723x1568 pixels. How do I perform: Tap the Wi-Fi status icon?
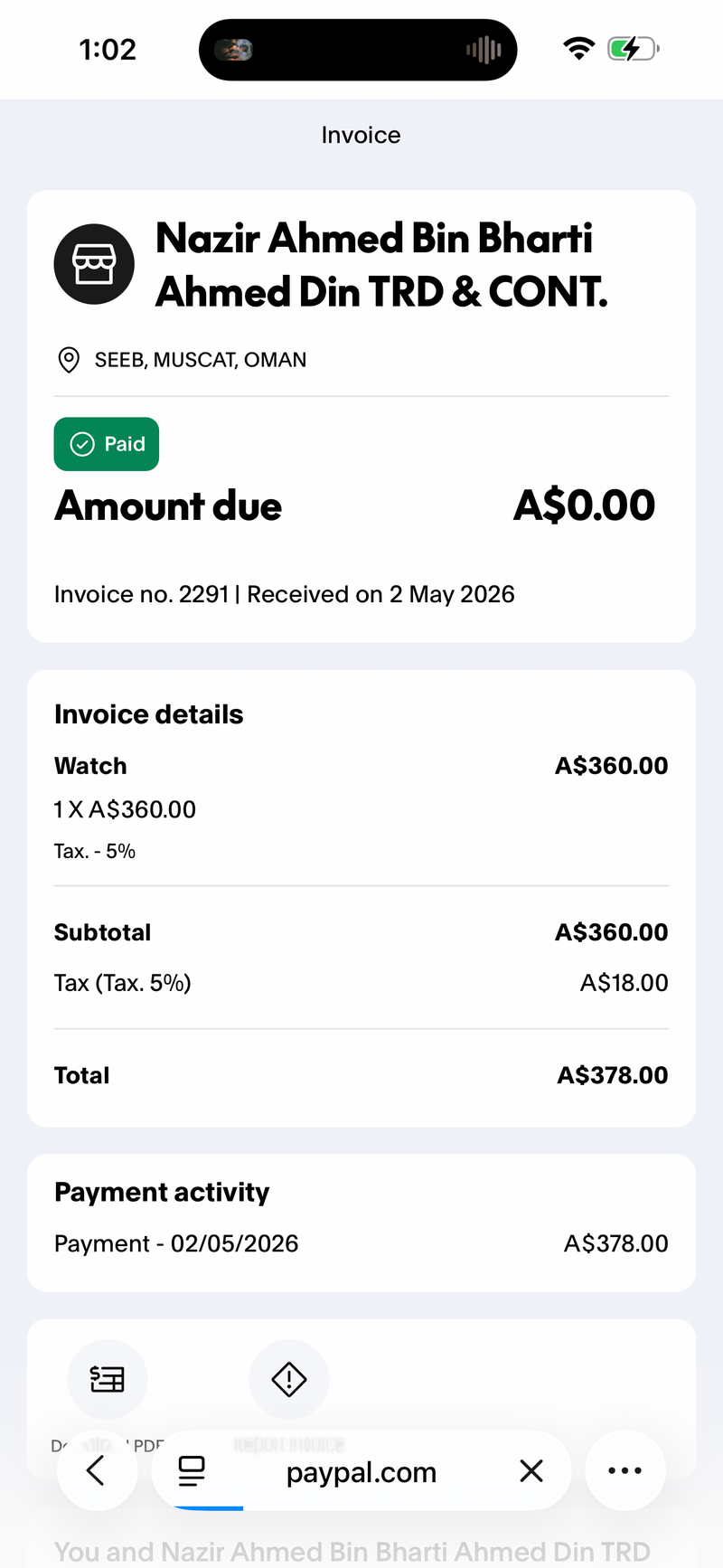(x=578, y=49)
